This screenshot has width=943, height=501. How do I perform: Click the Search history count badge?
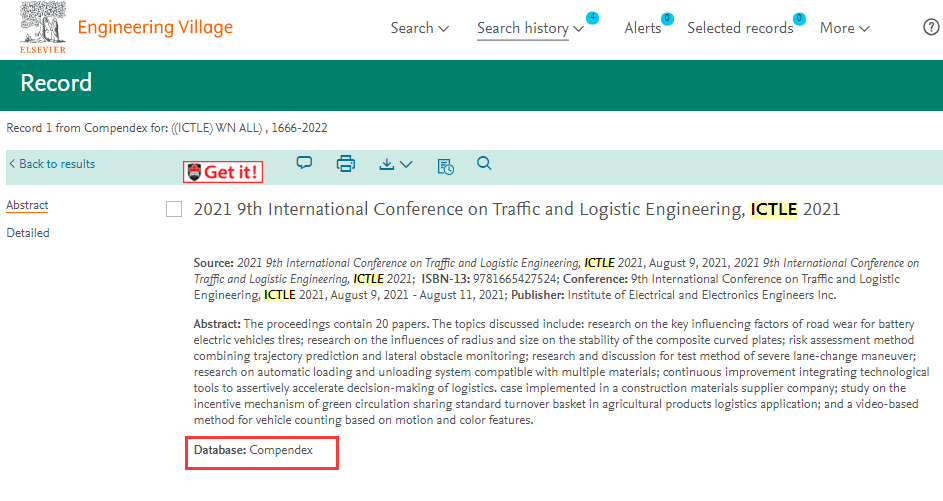[592, 17]
